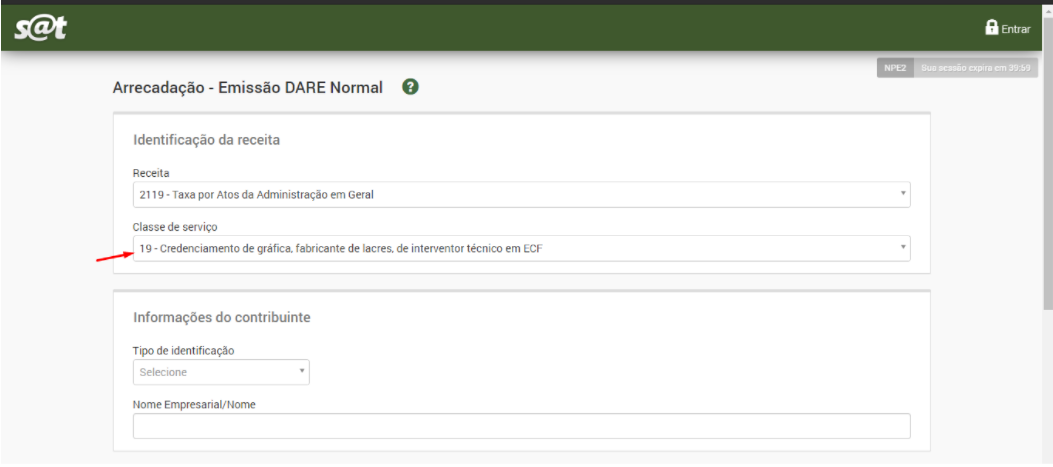Image resolution: width=1053 pixels, height=467 pixels.
Task: Click the scrollbar down arrow
Action: (x=1046, y=460)
